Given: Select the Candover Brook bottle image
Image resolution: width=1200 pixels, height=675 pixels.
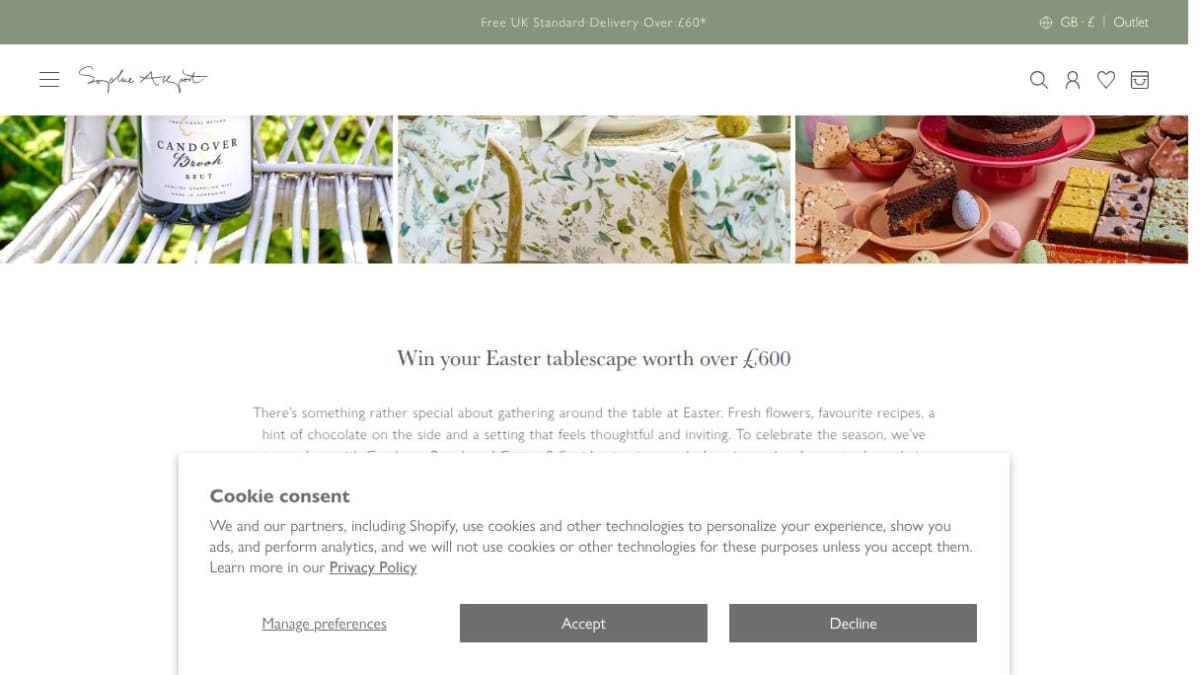Looking at the screenshot, I should coord(196,189).
